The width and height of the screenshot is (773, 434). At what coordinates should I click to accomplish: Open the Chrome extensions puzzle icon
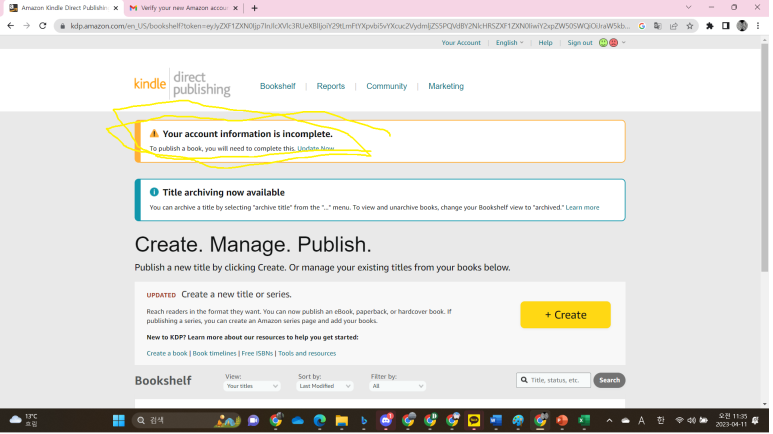(x=710, y=26)
